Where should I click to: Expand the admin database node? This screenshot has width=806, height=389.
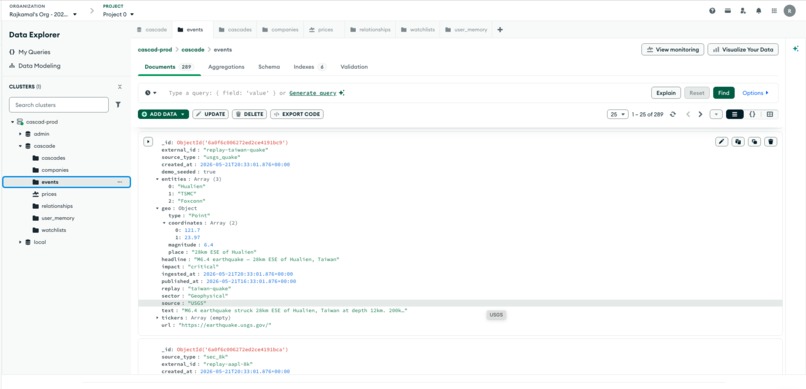21,134
